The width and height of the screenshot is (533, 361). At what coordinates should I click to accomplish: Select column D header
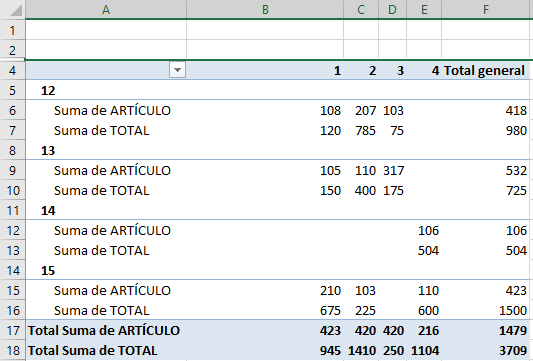pos(393,10)
